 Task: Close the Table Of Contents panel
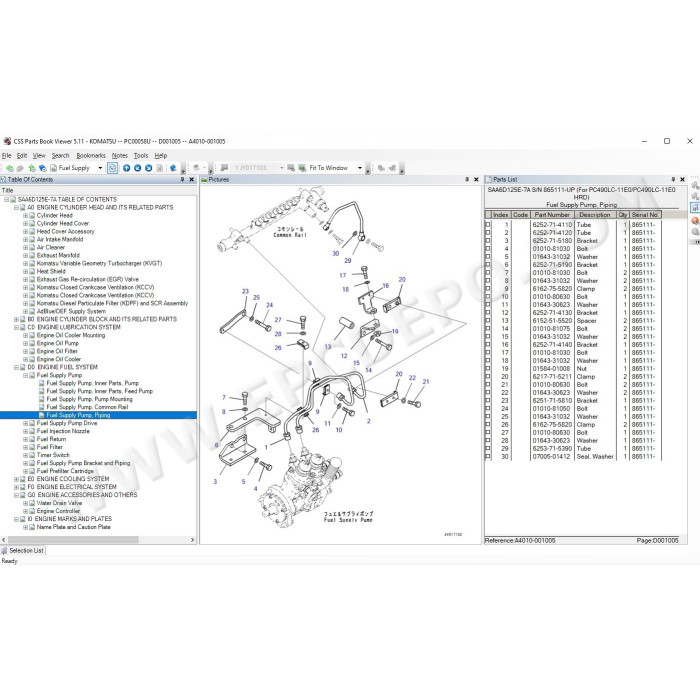(192, 179)
